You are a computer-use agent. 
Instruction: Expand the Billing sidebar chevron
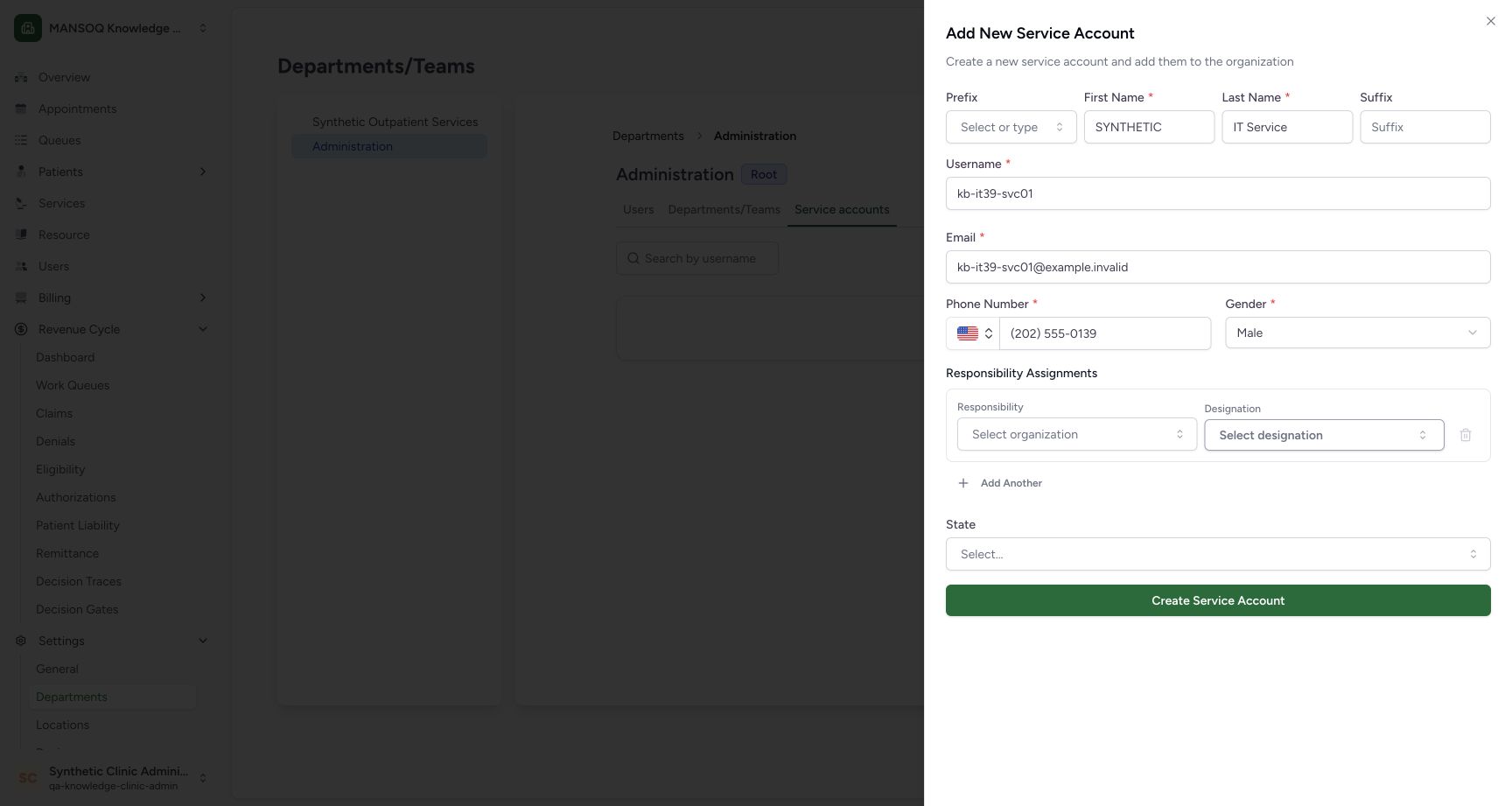(x=203, y=298)
